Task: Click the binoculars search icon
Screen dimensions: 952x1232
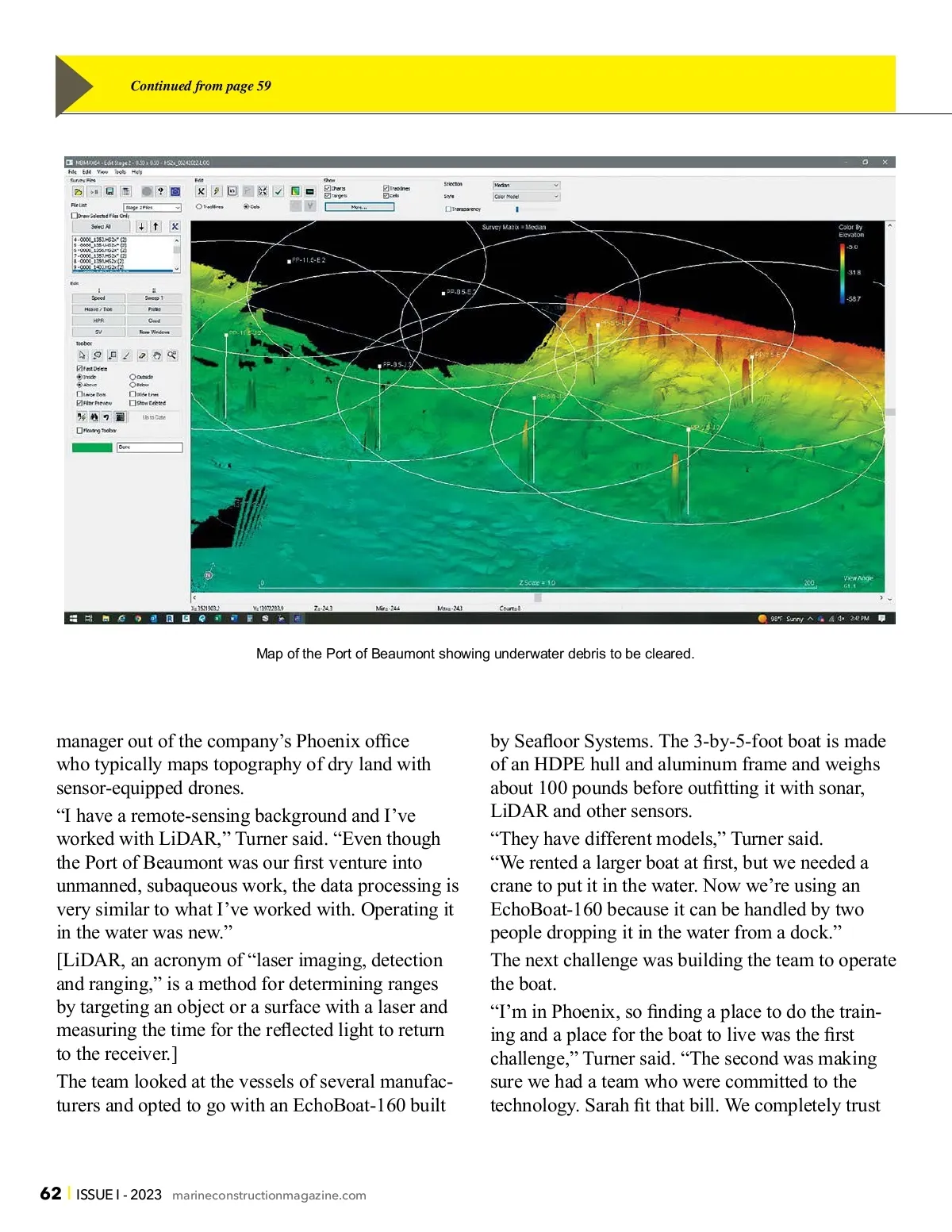Action: tap(94, 417)
